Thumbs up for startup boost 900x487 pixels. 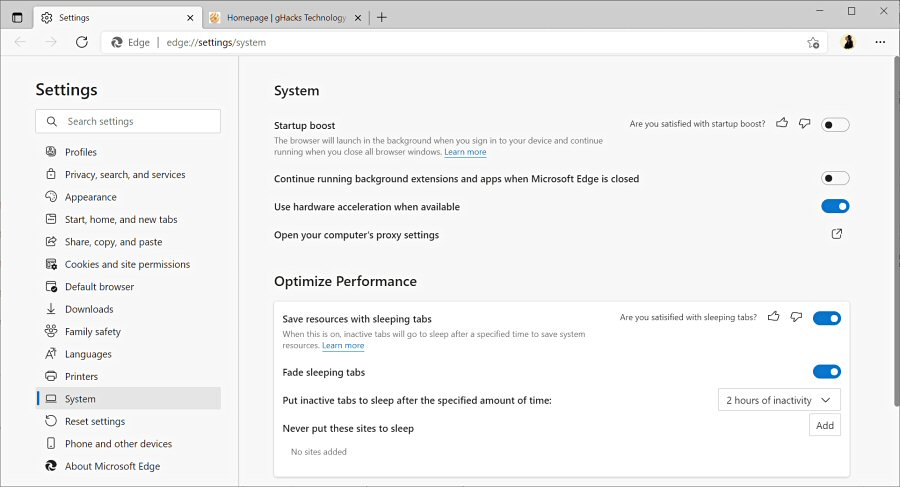782,123
